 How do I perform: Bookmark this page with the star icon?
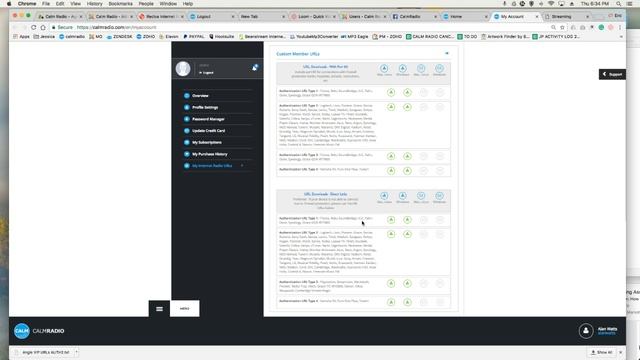pos(562,27)
